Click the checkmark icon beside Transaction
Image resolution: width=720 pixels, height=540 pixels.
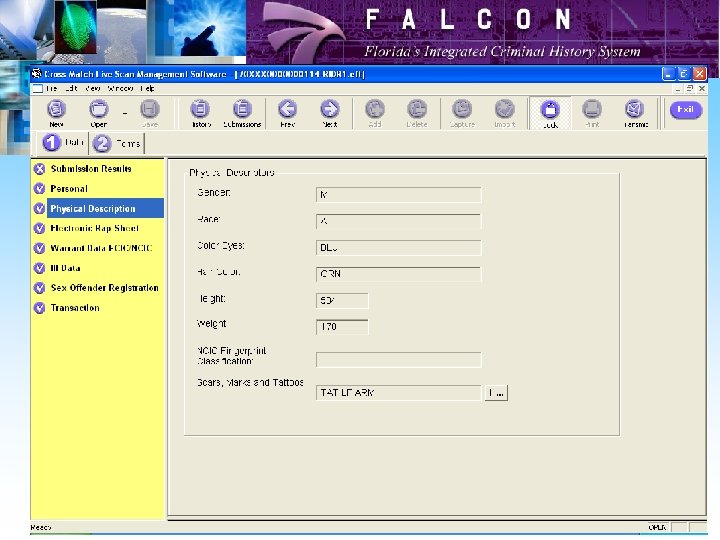[x=39, y=308]
